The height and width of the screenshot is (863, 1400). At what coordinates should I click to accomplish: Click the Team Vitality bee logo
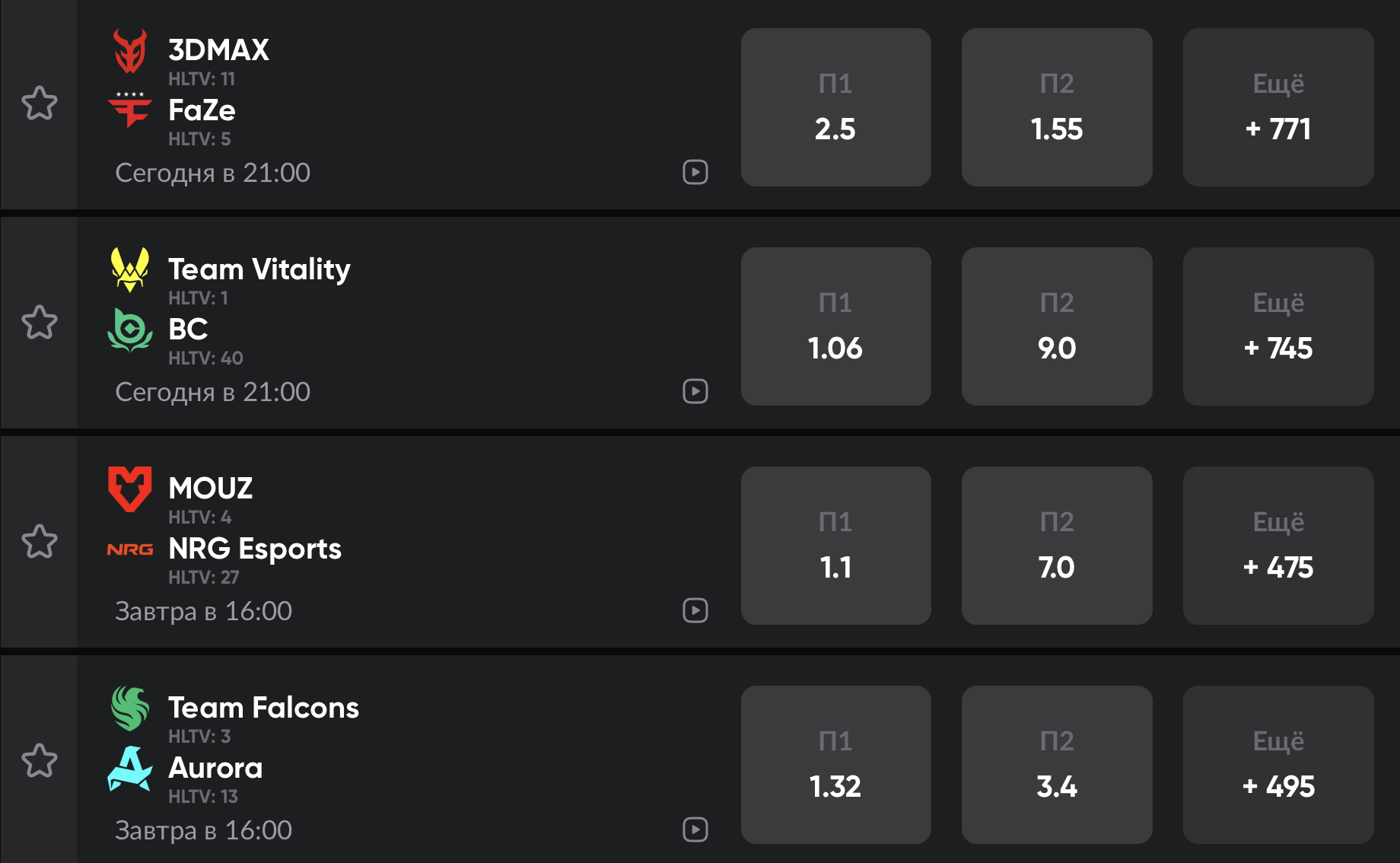tap(130, 269)
